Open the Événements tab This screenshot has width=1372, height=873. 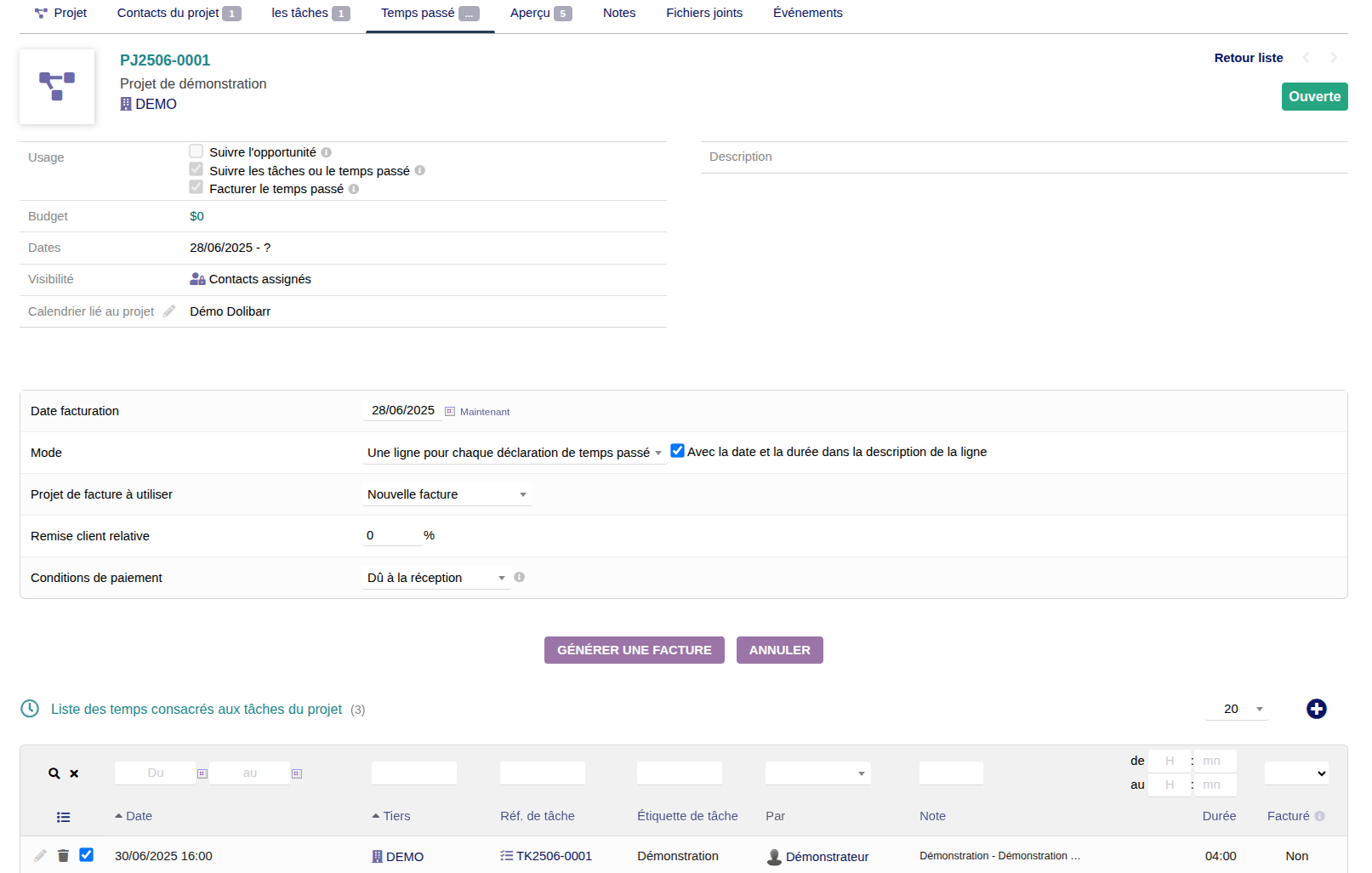pos(808,13)
